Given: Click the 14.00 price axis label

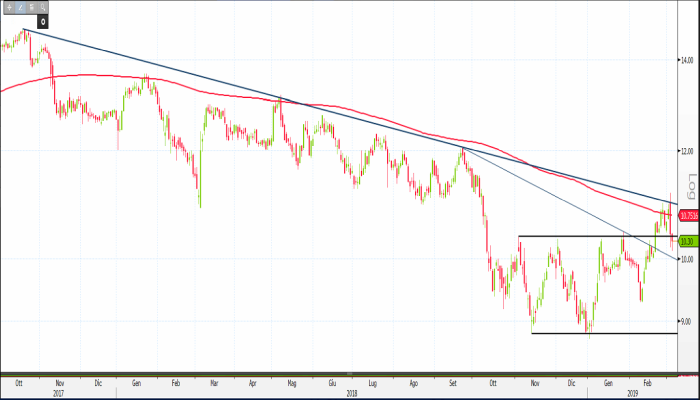Looking at the screenshot, I should pos(686,60).
